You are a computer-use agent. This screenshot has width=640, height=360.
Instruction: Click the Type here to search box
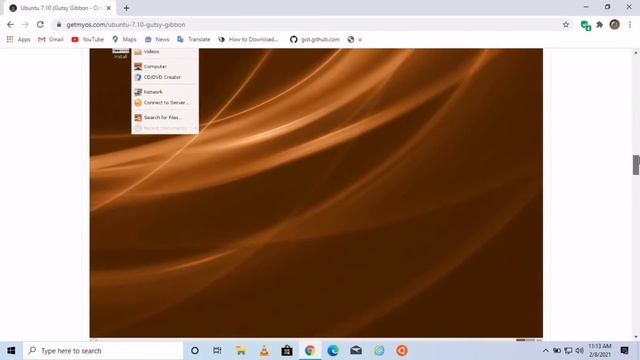tap(103, 351)
